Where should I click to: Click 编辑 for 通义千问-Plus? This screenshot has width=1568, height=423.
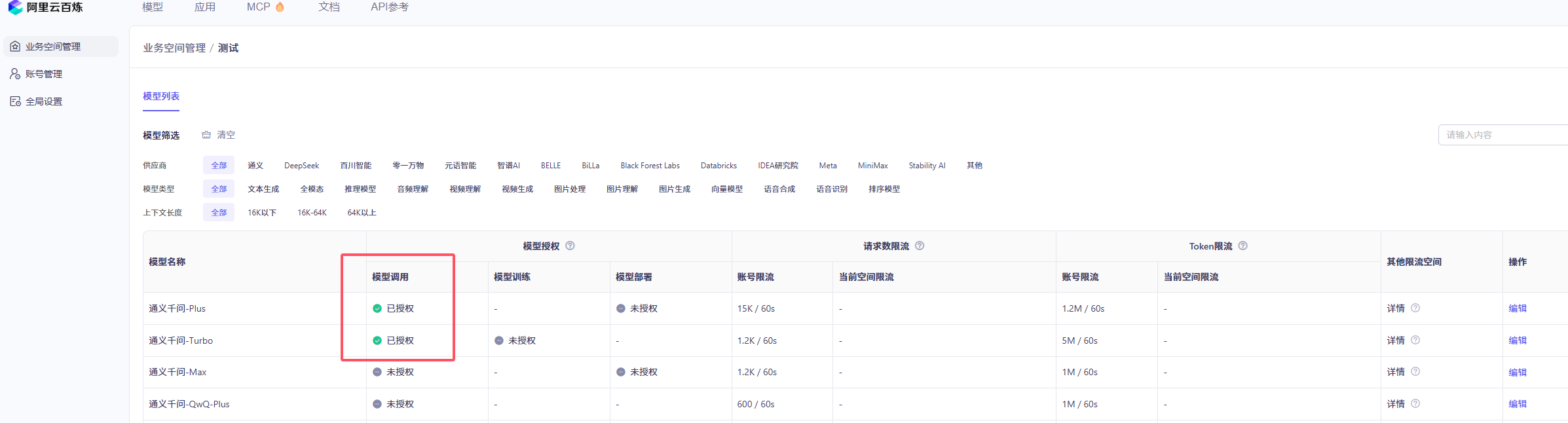(1518, 308)
